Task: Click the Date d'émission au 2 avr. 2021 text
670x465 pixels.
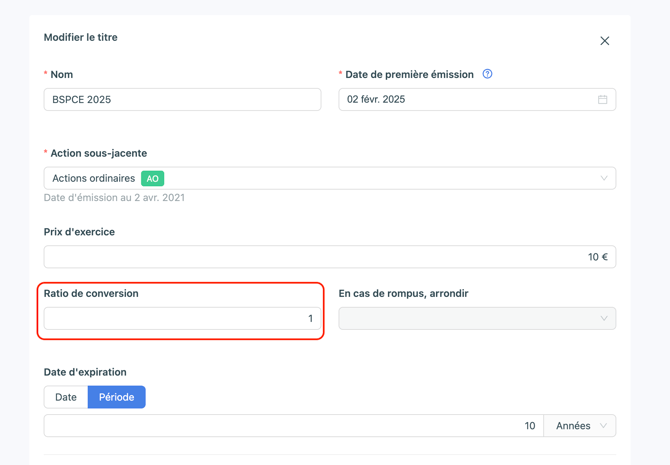Action: pyautogui.click(x=114, y=198)
